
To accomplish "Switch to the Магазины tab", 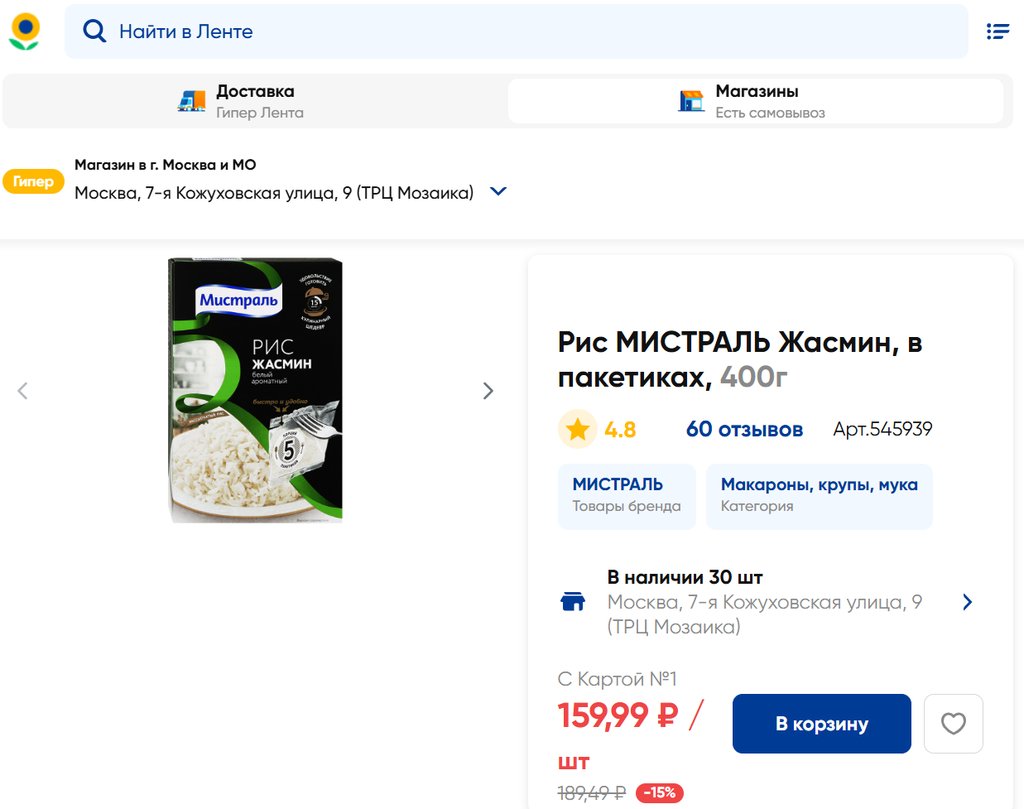I will tap(755, 101).
